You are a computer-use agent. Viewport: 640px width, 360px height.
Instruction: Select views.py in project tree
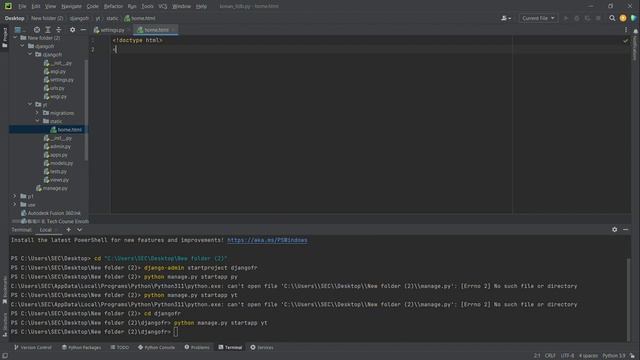coord(56,180)
